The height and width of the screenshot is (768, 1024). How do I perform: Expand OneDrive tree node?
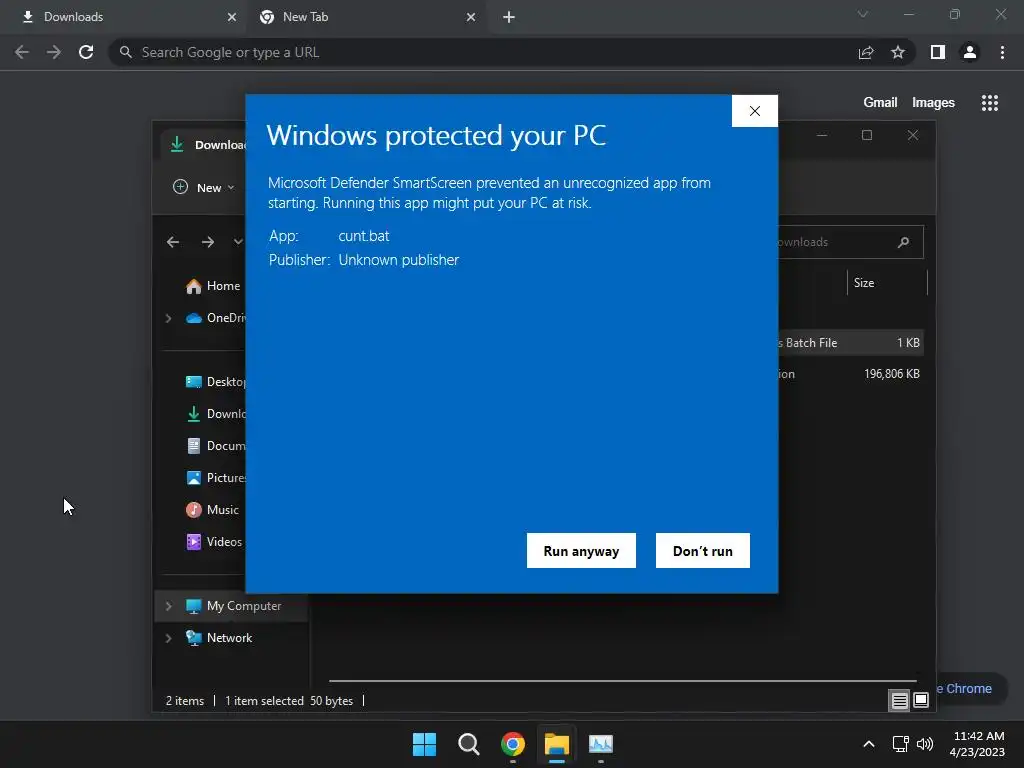(168, 318)
